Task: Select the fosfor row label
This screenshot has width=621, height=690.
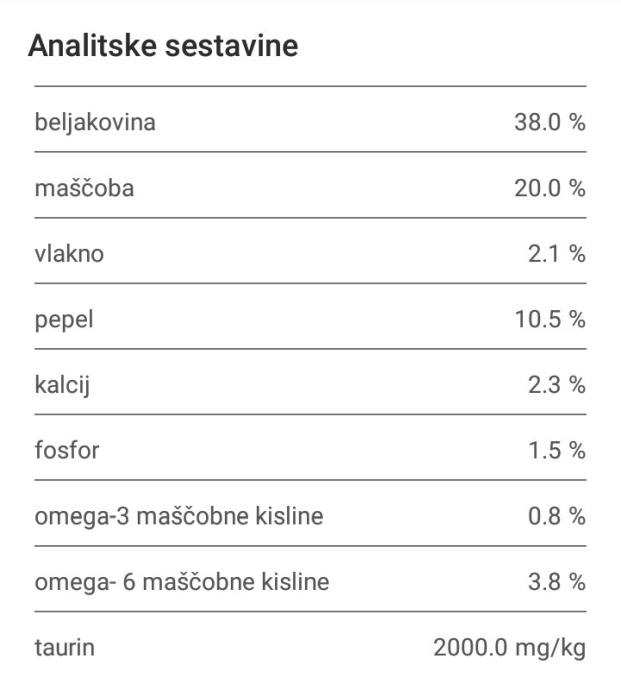Action: click(x=67, y=450)
